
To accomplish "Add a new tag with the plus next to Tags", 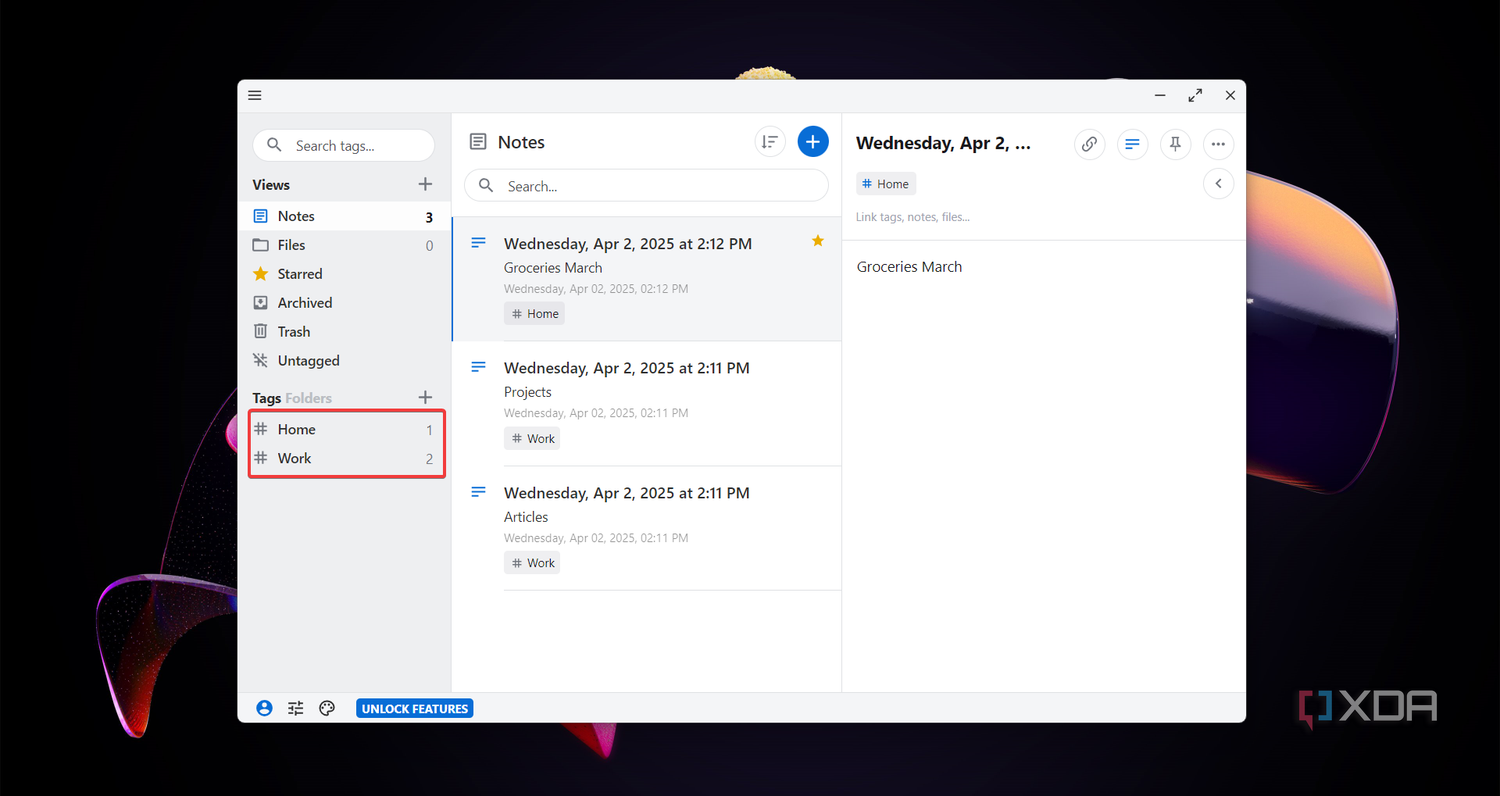I will 425,398.
